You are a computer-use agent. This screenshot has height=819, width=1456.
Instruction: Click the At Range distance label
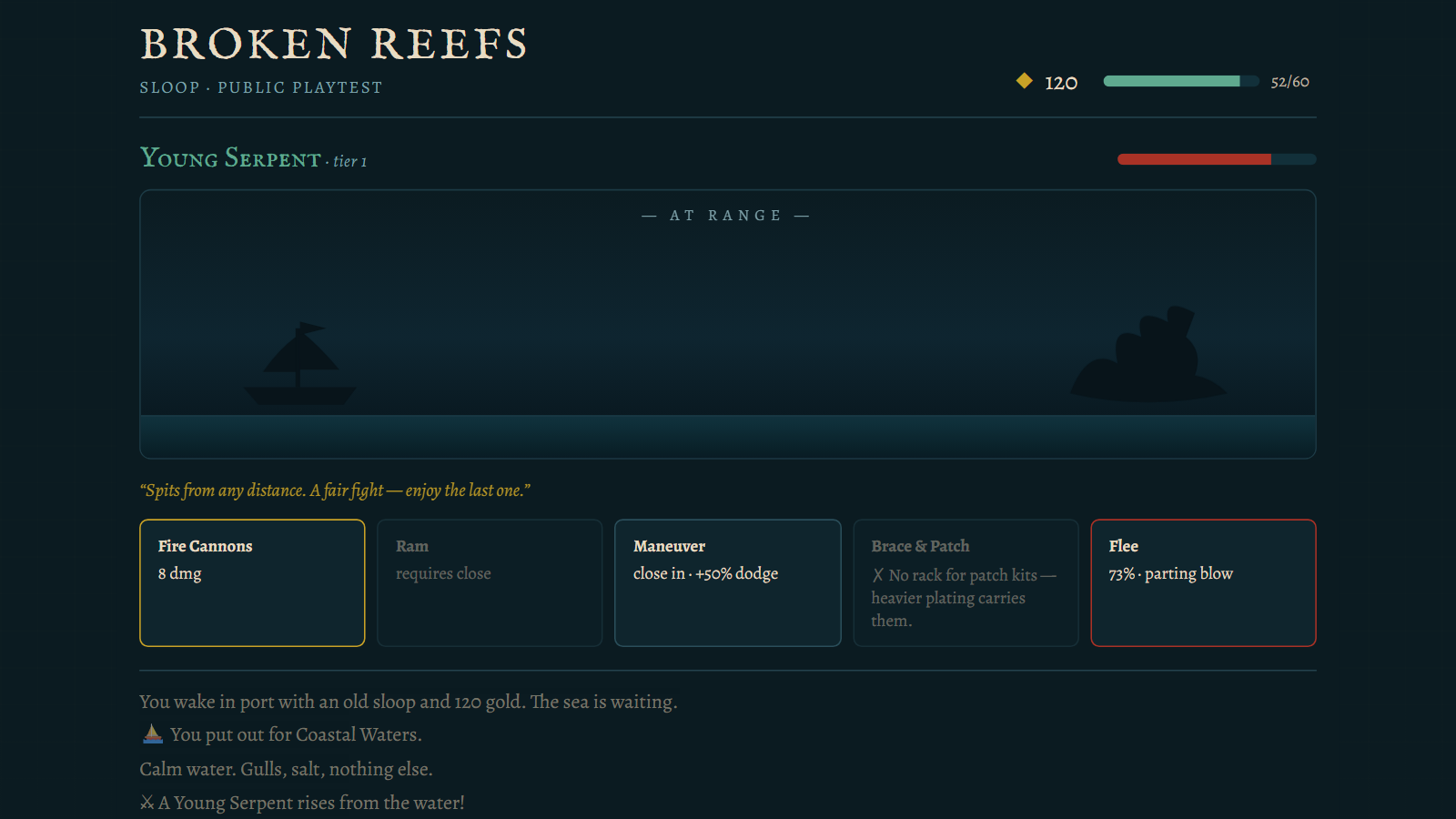tap(726, 216)
